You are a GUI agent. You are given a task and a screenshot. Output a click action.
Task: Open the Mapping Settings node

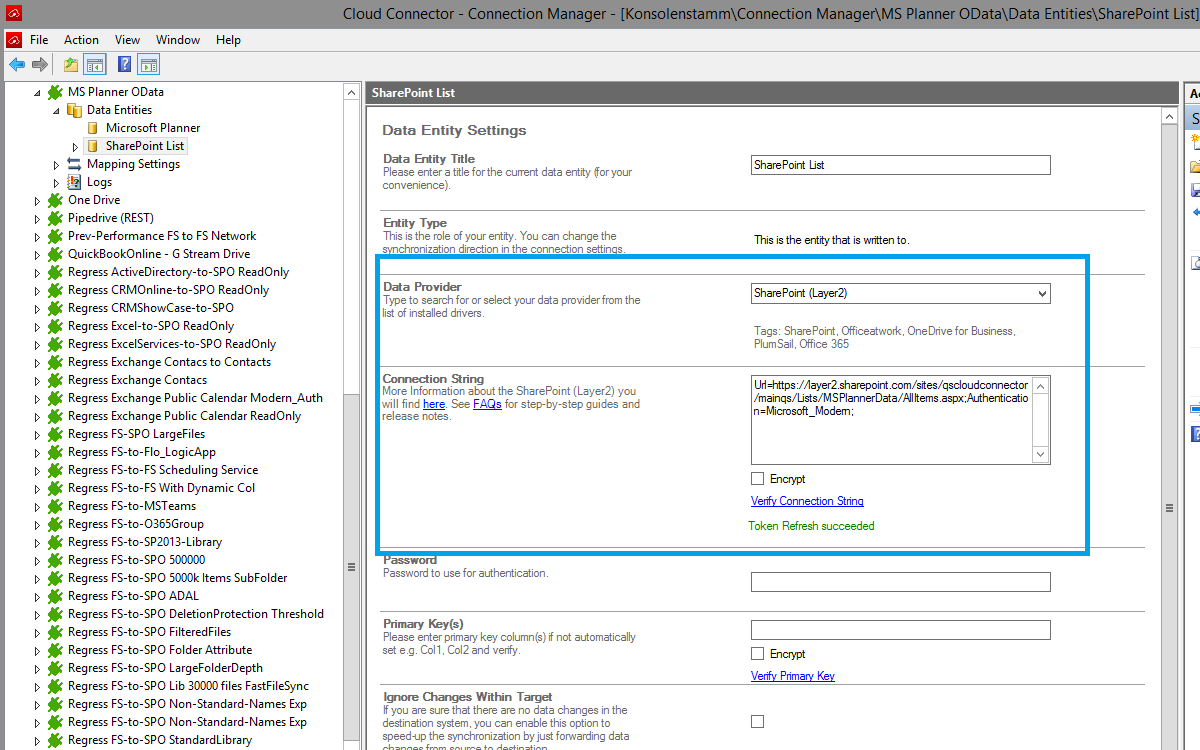click(x=133, y=164)
